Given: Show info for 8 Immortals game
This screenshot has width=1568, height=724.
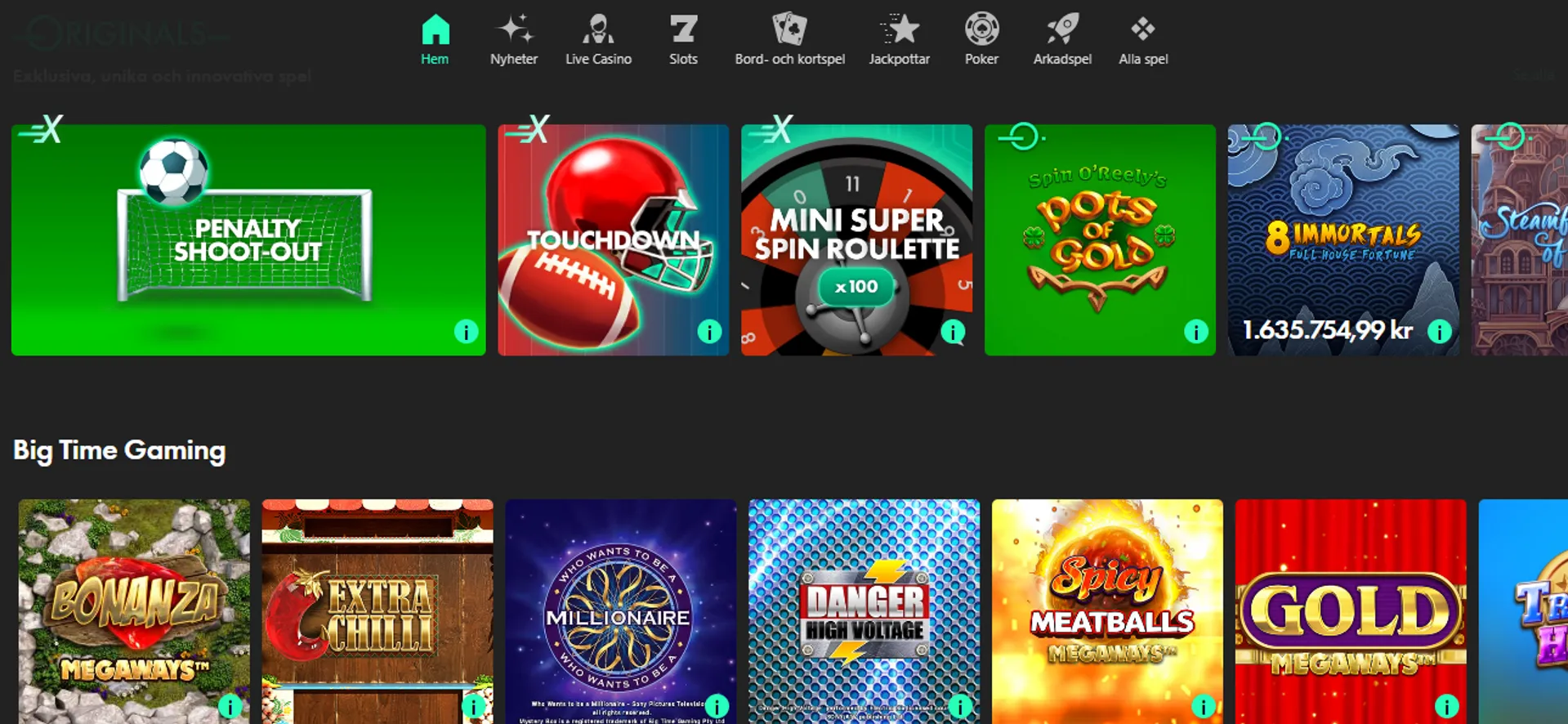Looking at the screenshot, I should [x=1440, y=332].
